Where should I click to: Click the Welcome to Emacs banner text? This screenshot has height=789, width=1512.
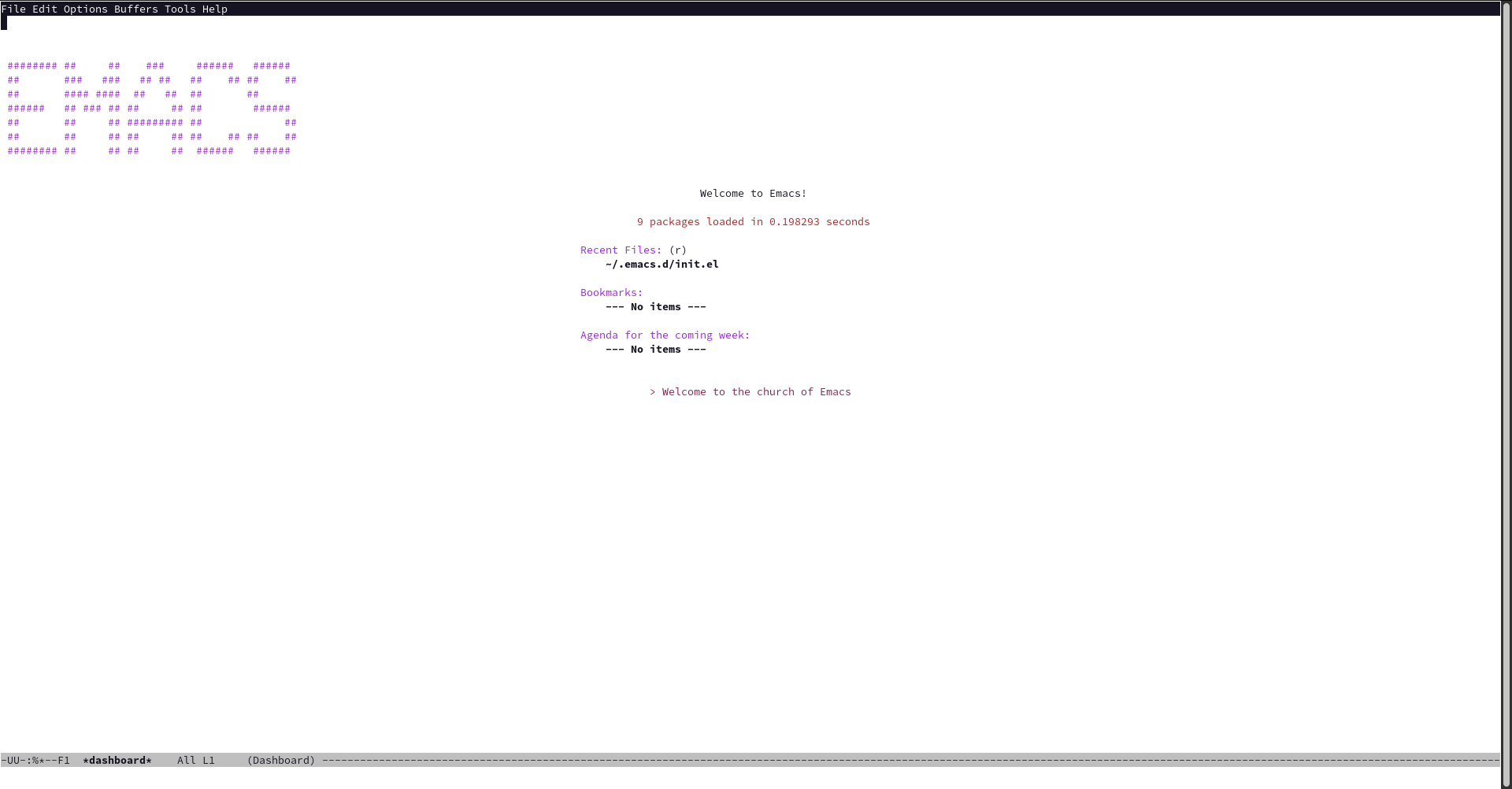752,193
